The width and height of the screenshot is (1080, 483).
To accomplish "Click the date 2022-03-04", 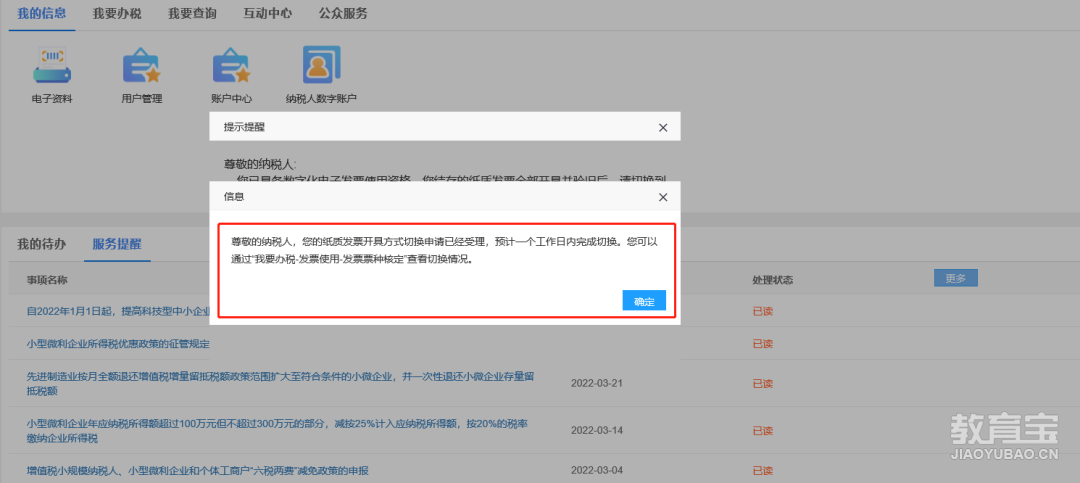I will [596, 471].
